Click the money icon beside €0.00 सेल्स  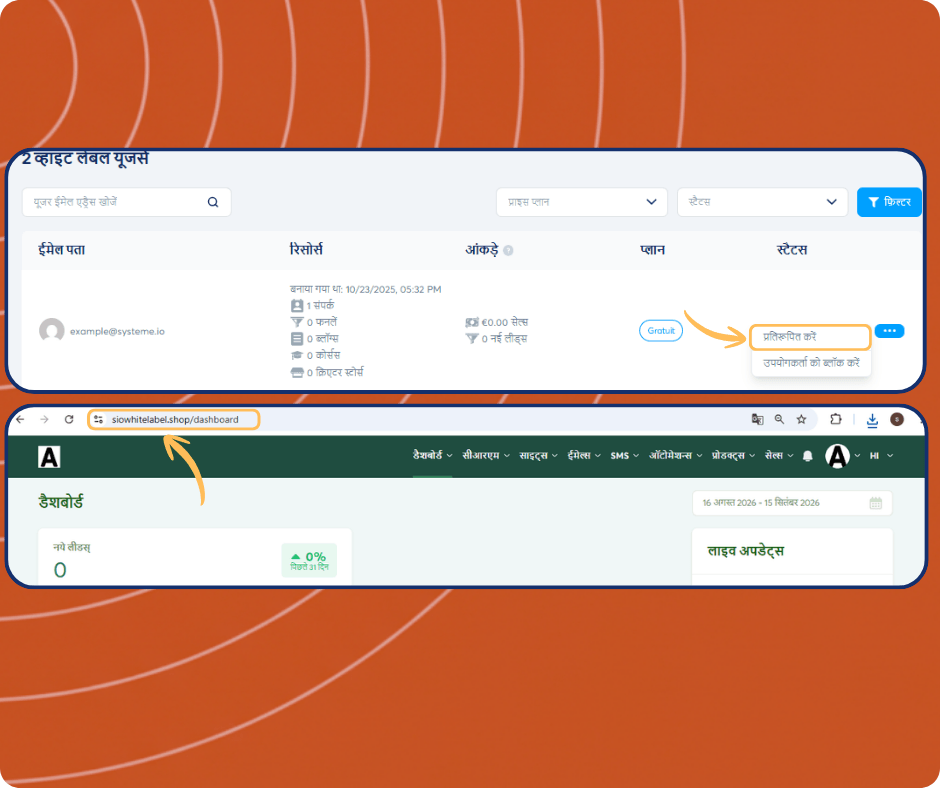tap(472, 323)
